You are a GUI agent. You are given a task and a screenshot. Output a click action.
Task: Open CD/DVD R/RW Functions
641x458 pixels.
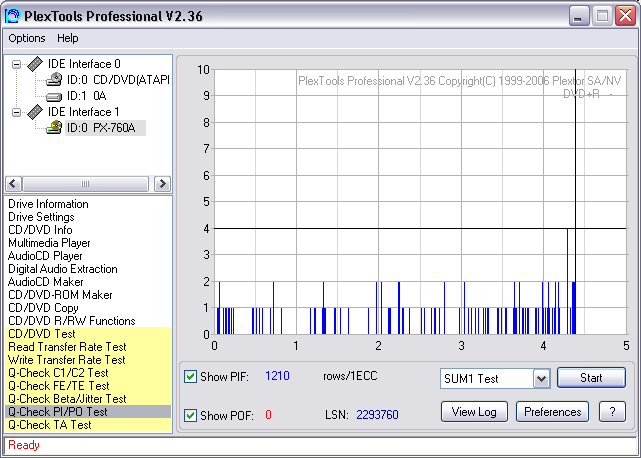coord(72,321)
